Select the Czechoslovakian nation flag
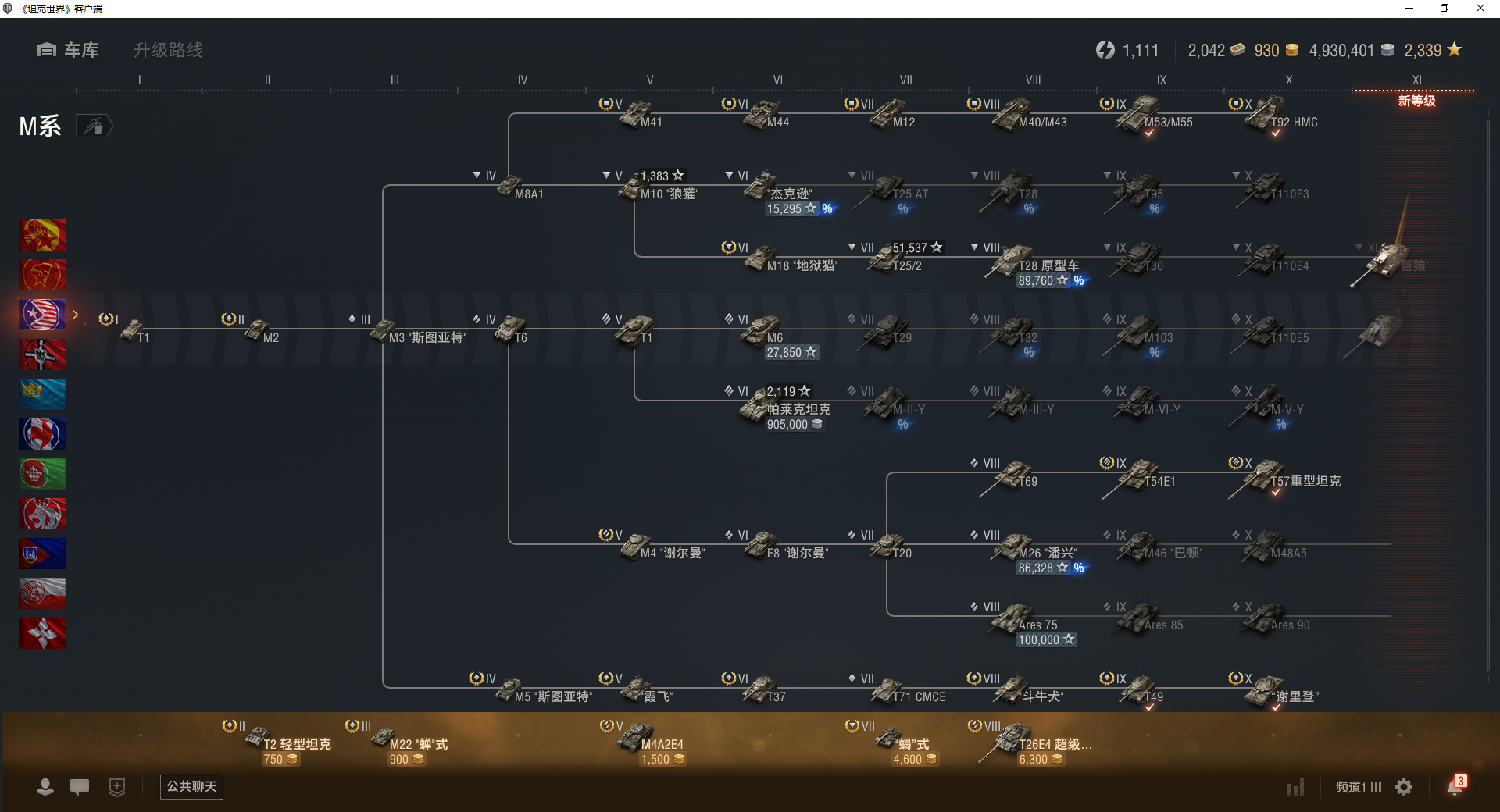The height and width of the screenshot is (812, 1500). (42, 554)
